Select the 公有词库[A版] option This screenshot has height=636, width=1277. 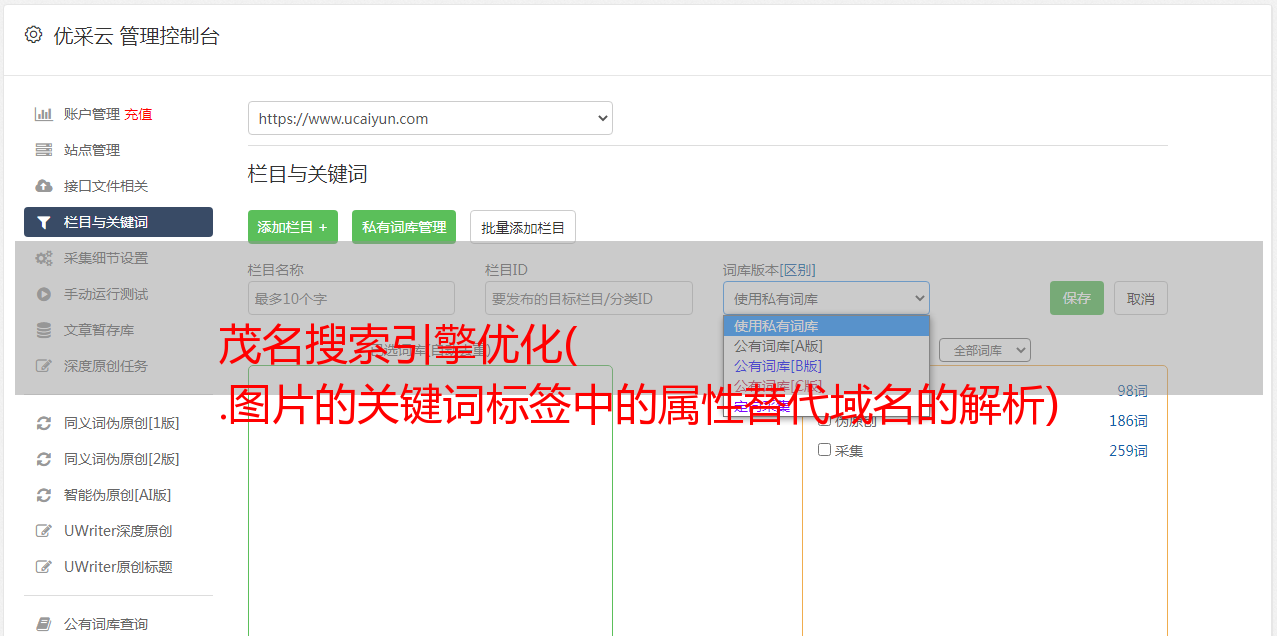826,346
